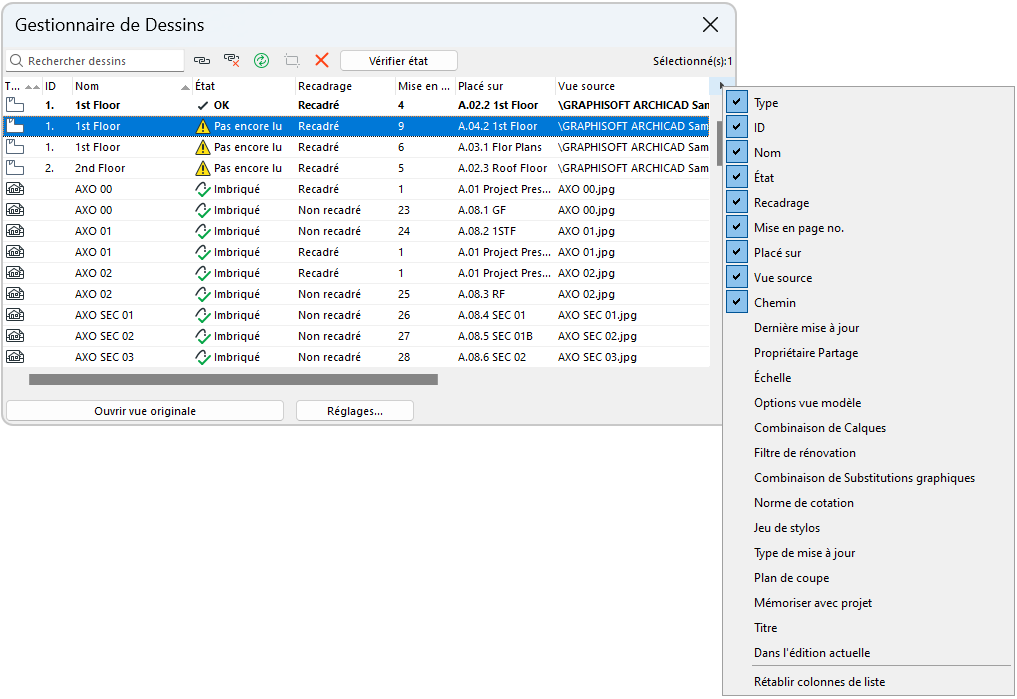Click the red delete X icon

tap(322, 61)
